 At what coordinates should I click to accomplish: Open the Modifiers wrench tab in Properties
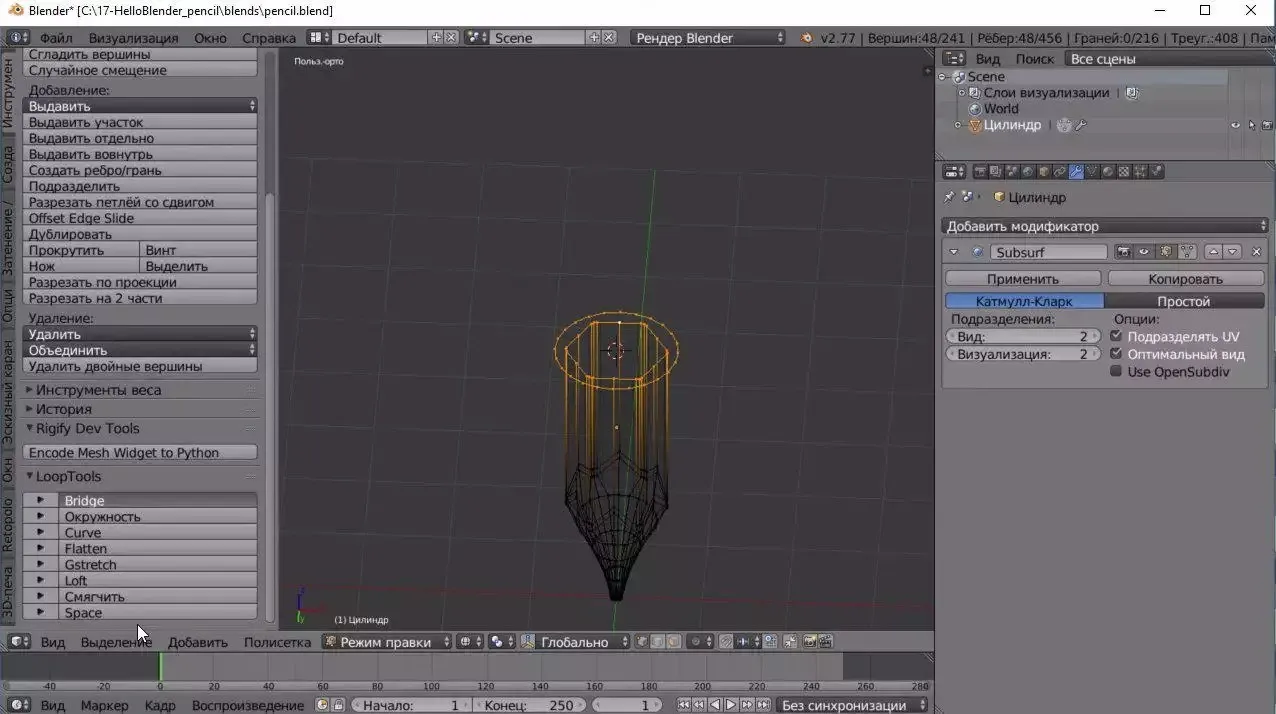[x=1076, y=172]
